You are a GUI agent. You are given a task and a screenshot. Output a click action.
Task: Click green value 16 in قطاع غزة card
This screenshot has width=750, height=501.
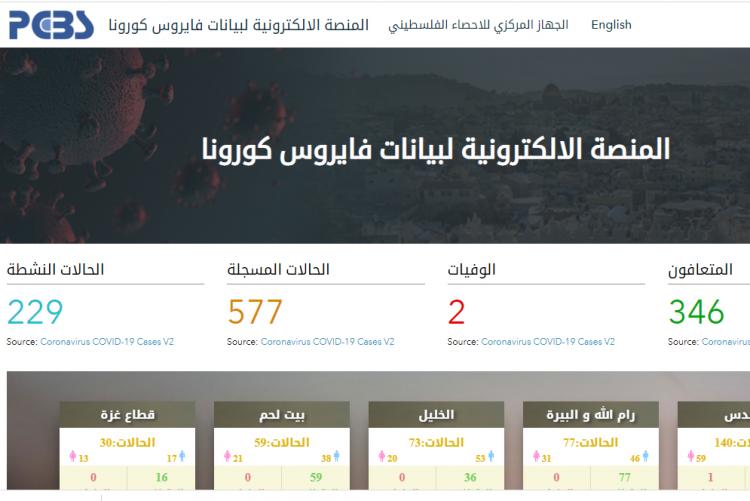[162, 477]
